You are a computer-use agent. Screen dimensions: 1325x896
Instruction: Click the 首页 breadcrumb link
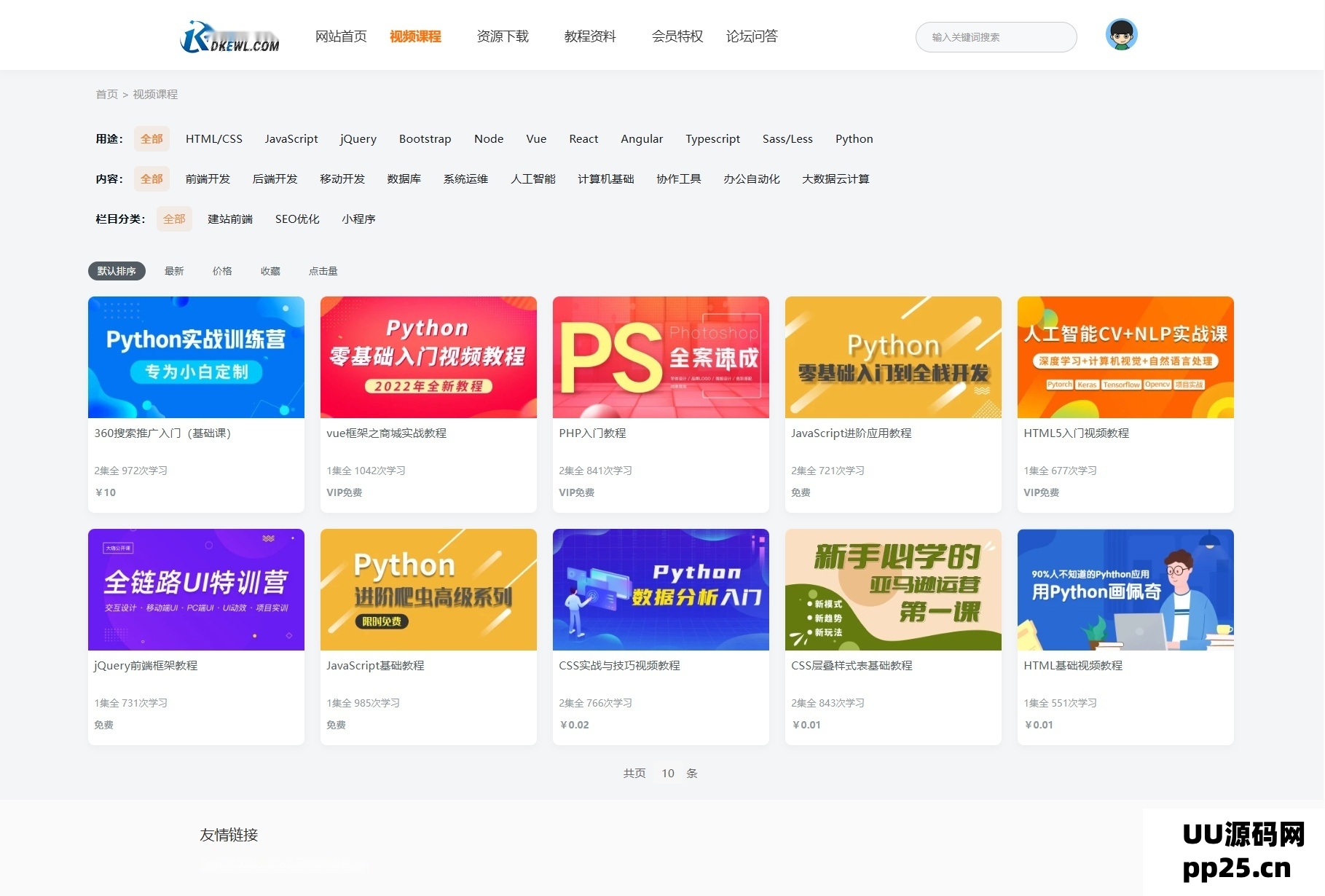tap(106, 95)
